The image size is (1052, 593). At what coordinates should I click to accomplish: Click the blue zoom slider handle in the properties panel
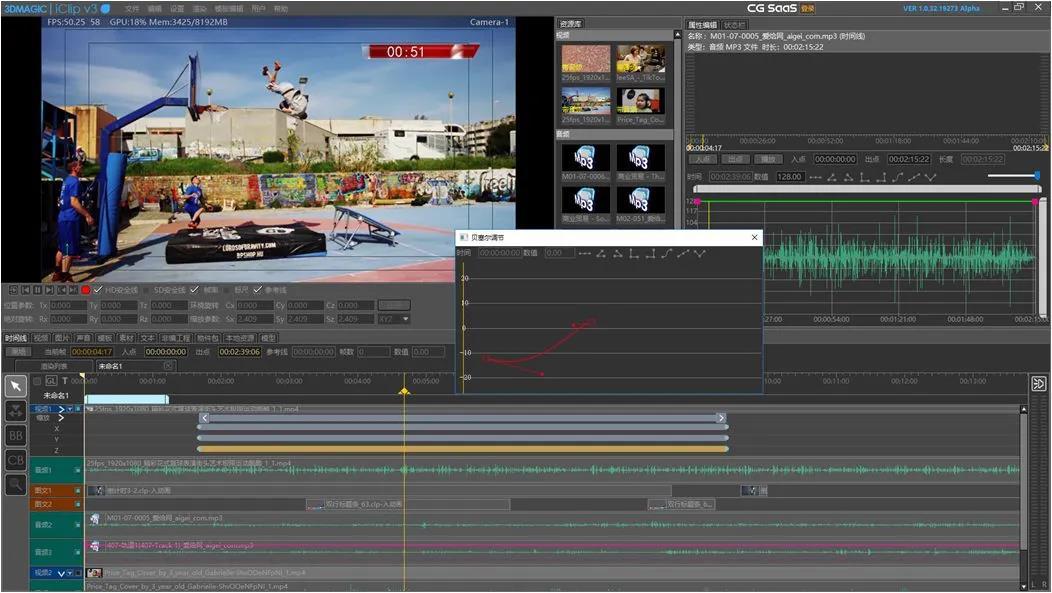(x=1037, y=175)
